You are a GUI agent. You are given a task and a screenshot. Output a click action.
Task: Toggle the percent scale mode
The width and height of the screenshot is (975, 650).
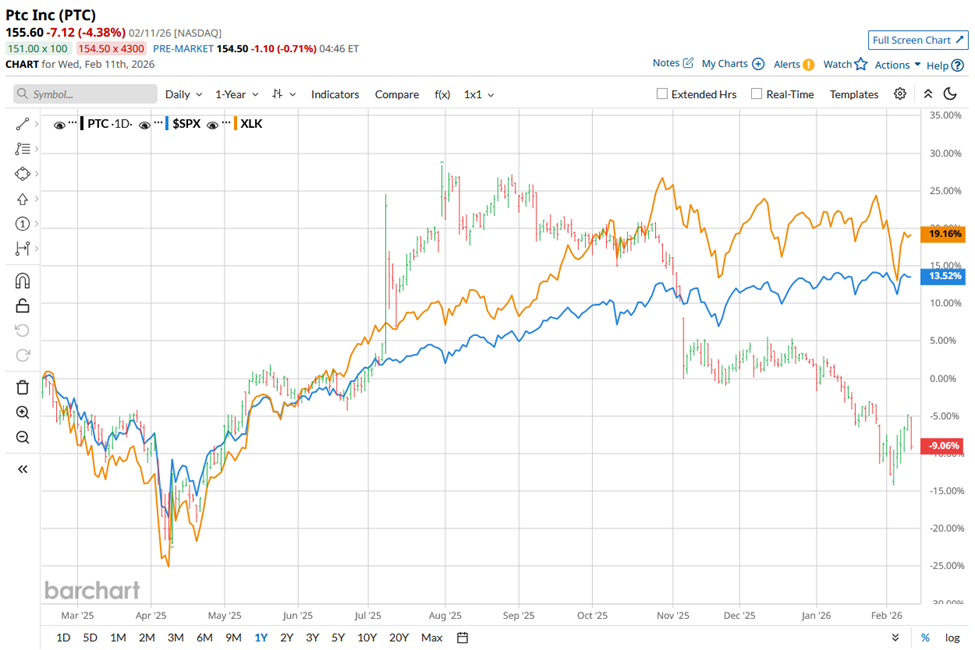(x=925, y=638)
